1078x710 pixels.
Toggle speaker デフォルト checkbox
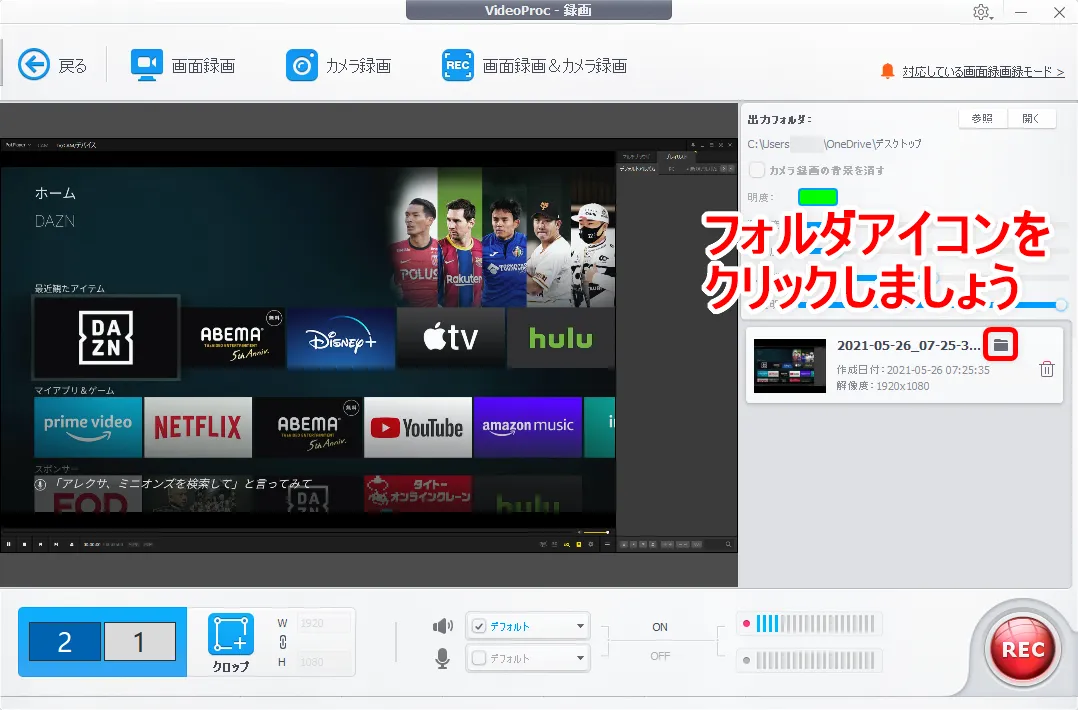pos(479,626)
